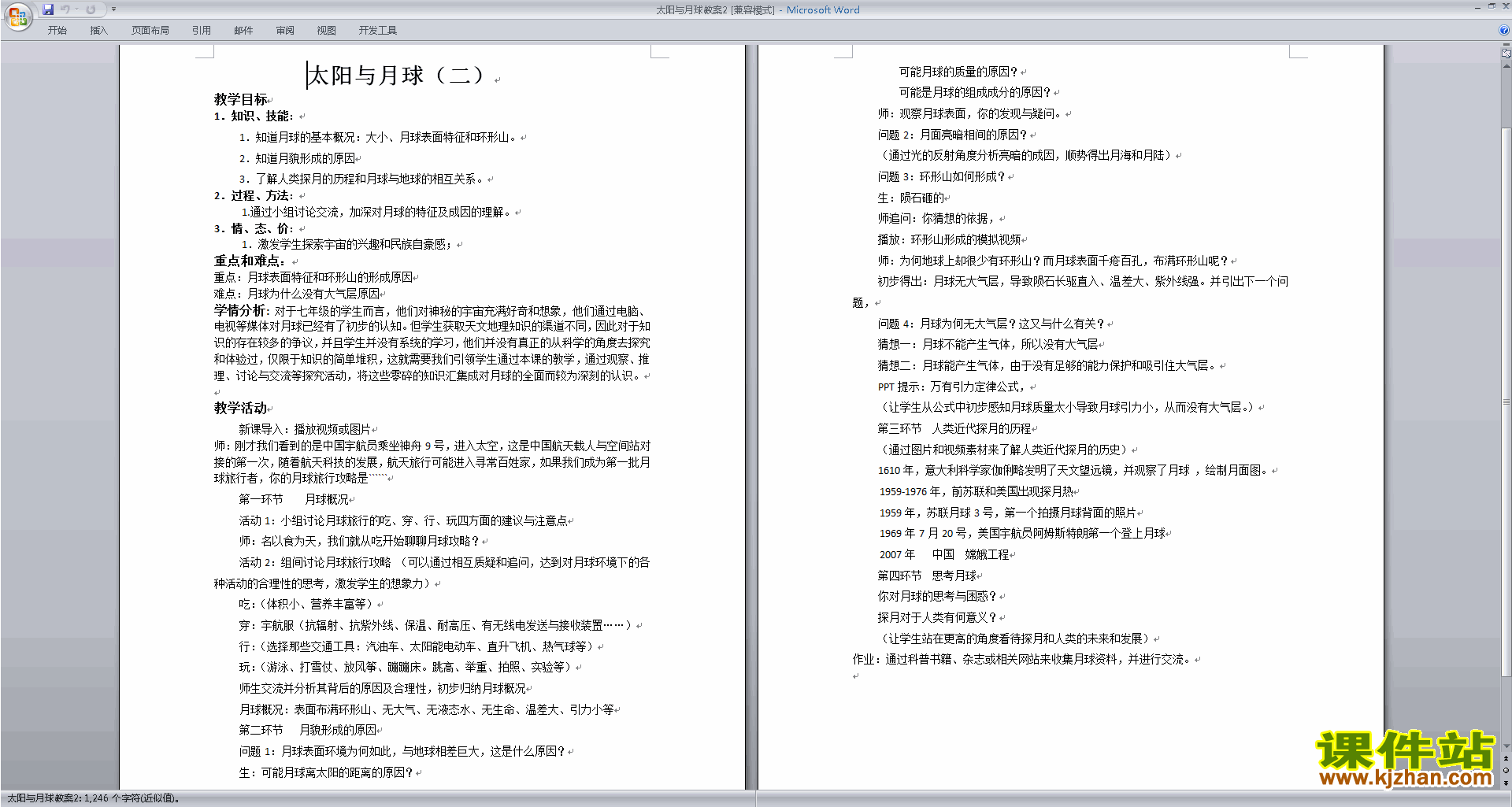Click the line 探月对于人类有何意义？
The height and width of the screenshot is (807, 1512).
tap(937, 617)
